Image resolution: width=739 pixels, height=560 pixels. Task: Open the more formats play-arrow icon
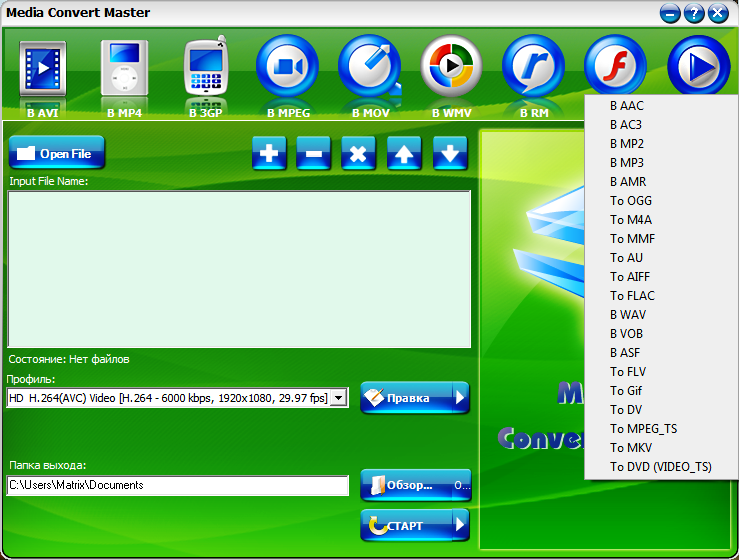699,65
